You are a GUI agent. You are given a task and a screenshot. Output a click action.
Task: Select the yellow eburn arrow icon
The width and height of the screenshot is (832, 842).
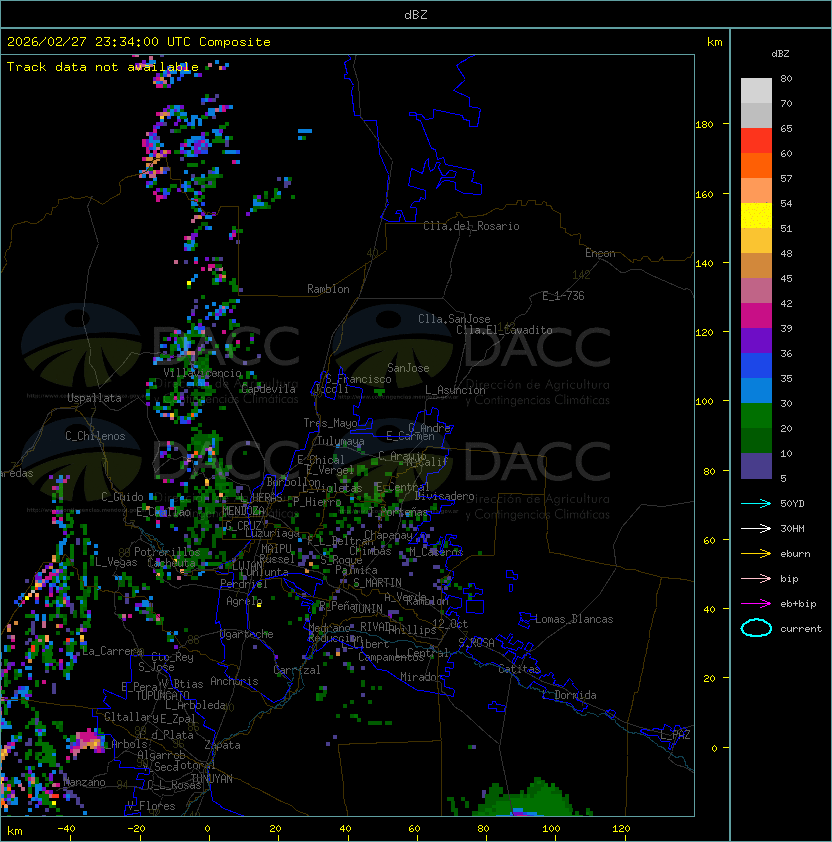coord(756,554)
